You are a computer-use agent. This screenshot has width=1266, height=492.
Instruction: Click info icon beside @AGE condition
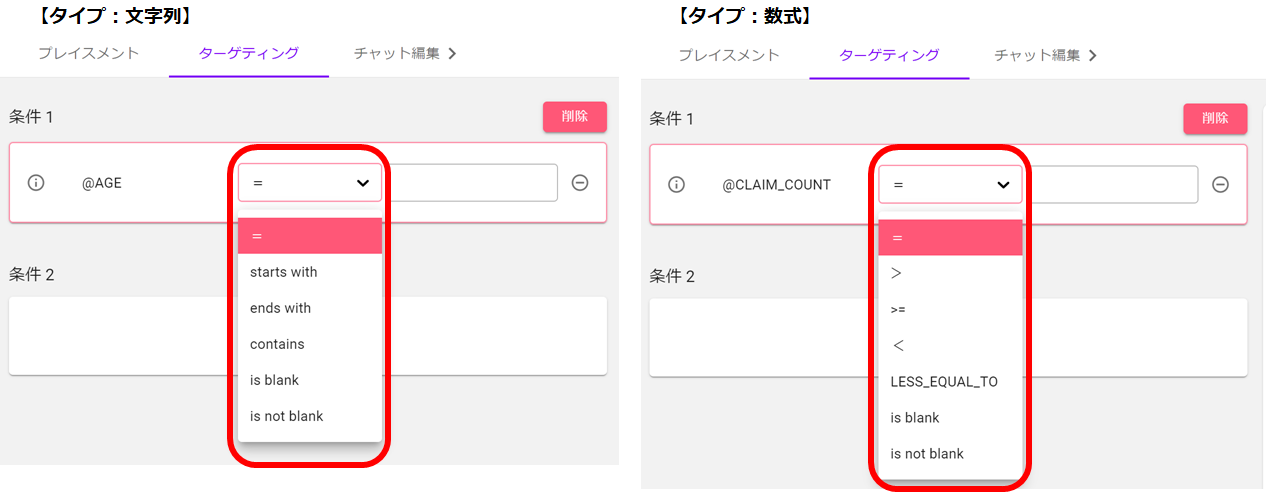[x=36, y=183]
